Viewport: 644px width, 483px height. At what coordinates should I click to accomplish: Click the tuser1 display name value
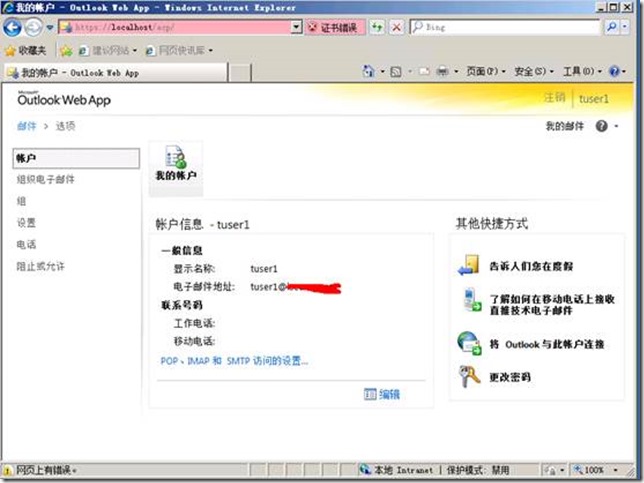coord(264,269)
